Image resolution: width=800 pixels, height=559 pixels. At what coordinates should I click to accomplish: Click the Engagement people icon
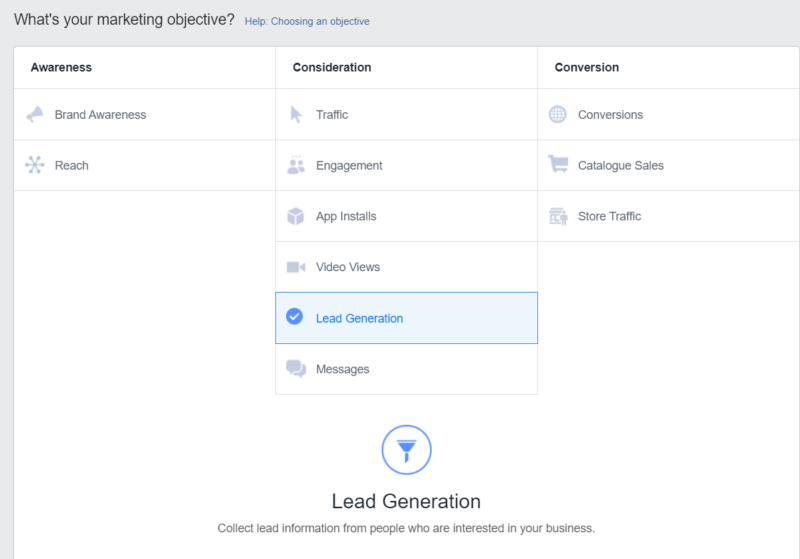pyautogui.click(x=296, y=165)
